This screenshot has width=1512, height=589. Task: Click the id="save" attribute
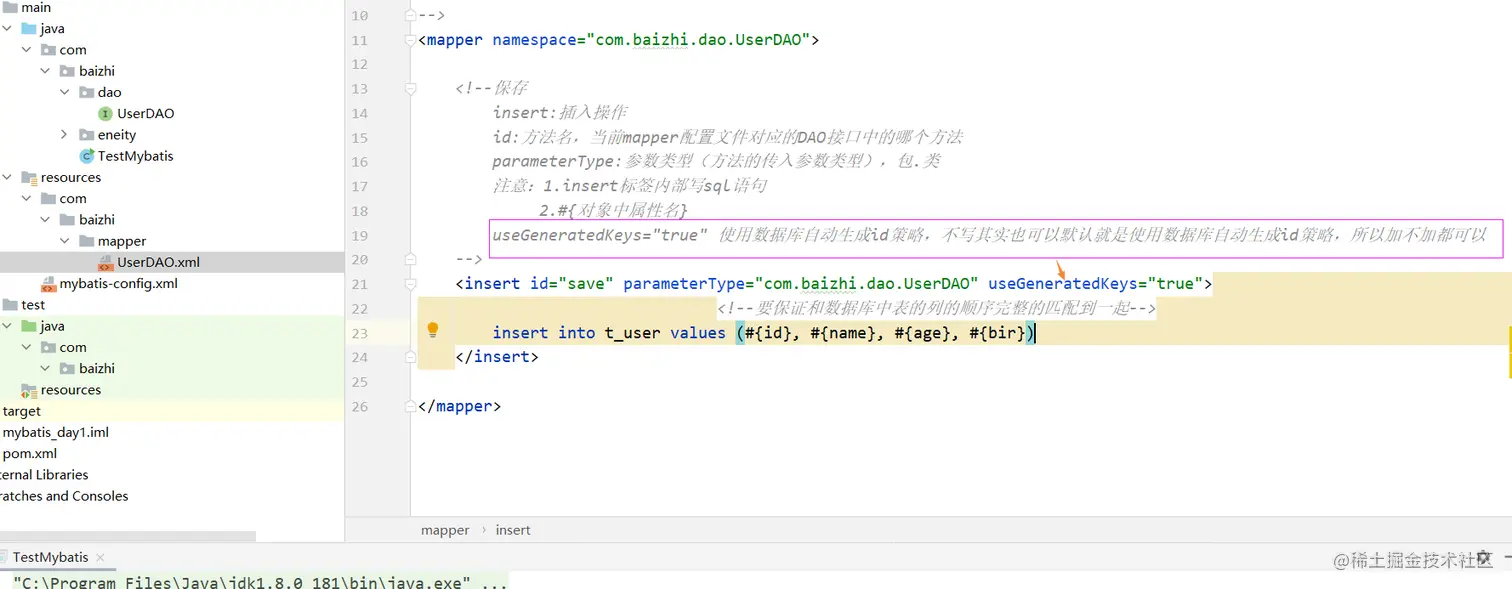pyautogui.click(x=570, y=284)
